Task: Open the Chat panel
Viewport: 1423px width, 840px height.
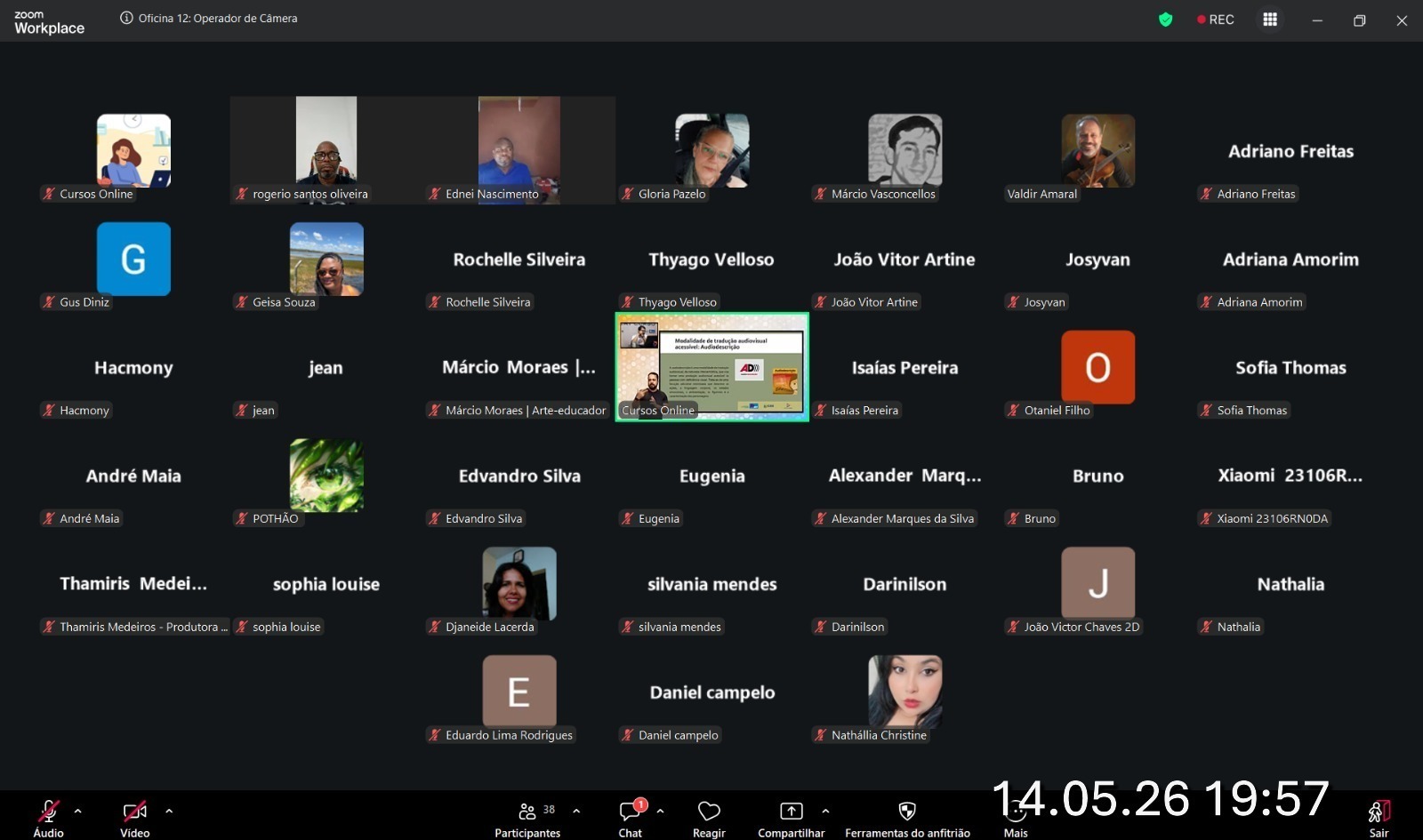Action: (x=631, y=818)
